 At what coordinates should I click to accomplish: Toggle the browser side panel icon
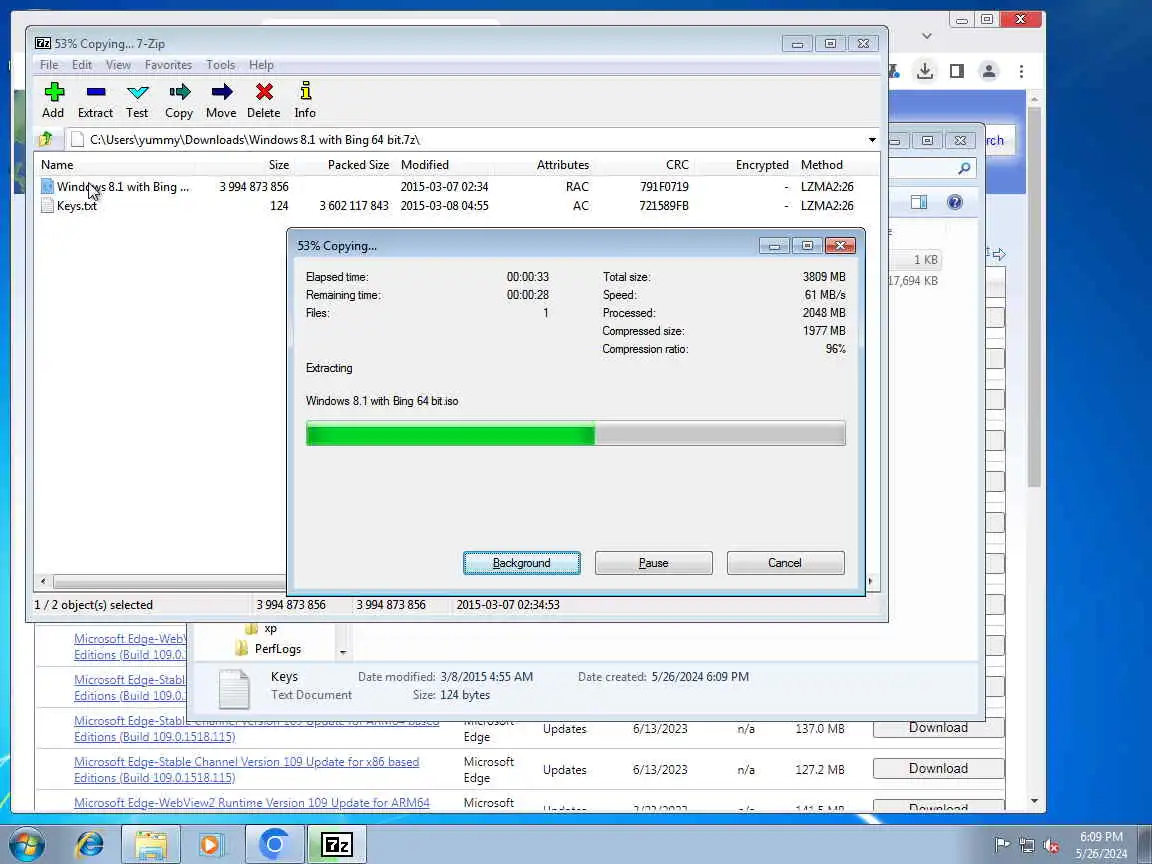957,71
